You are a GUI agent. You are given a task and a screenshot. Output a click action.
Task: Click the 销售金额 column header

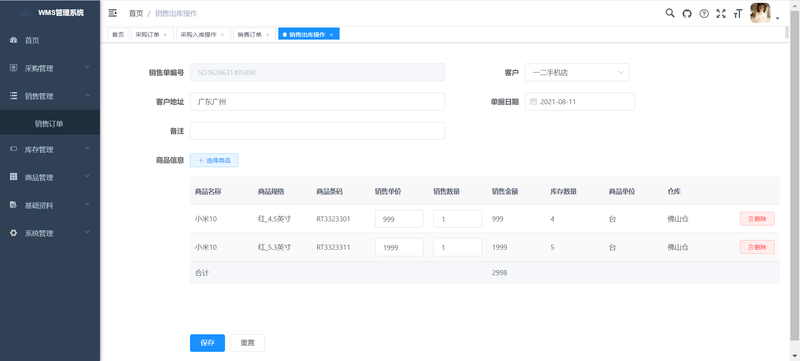505,192
